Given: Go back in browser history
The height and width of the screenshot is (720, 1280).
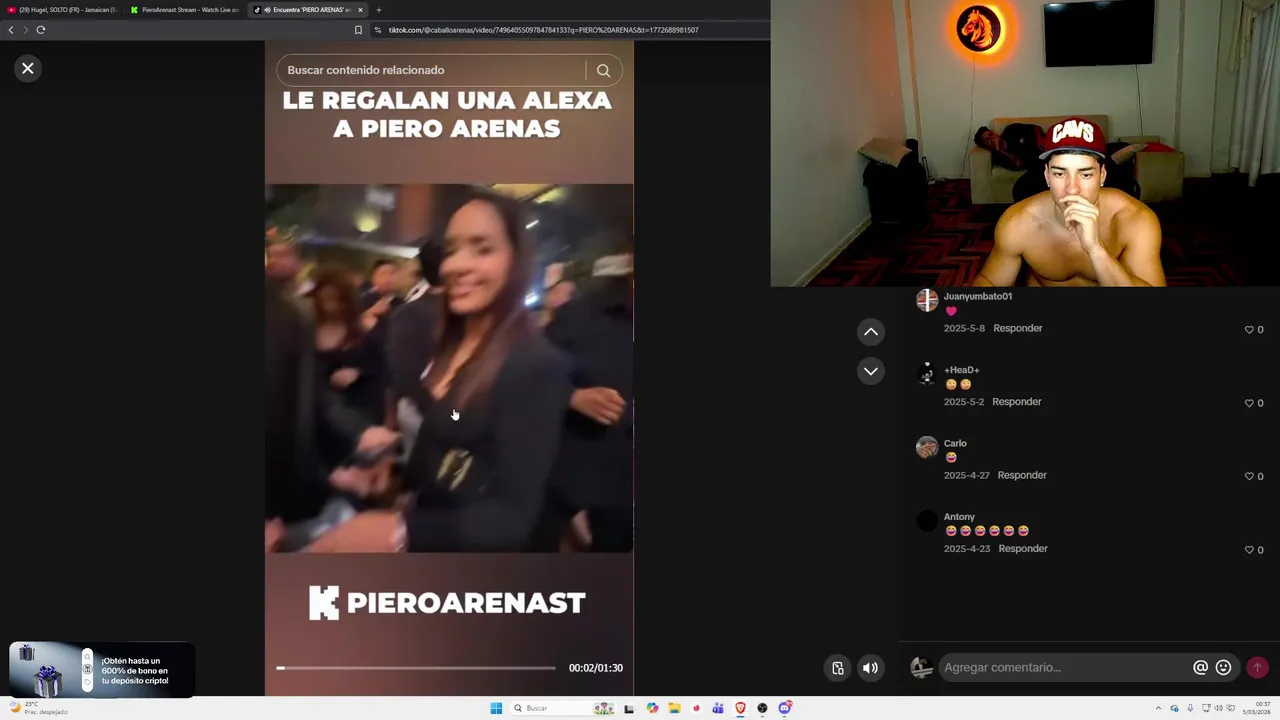Looking at the screenshot, I should coord(11,30).
